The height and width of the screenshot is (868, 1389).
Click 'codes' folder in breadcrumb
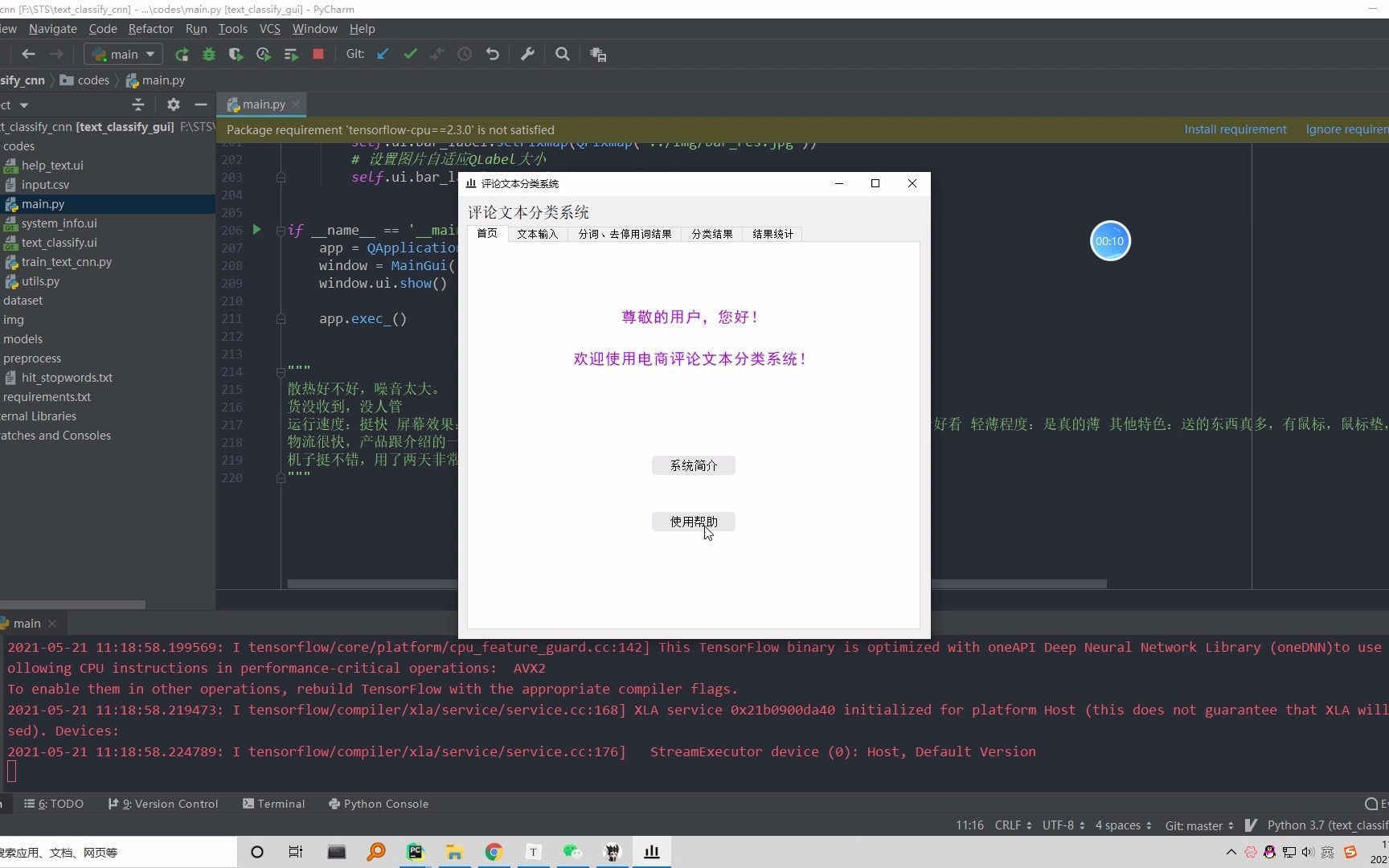(x=84, y=80)
